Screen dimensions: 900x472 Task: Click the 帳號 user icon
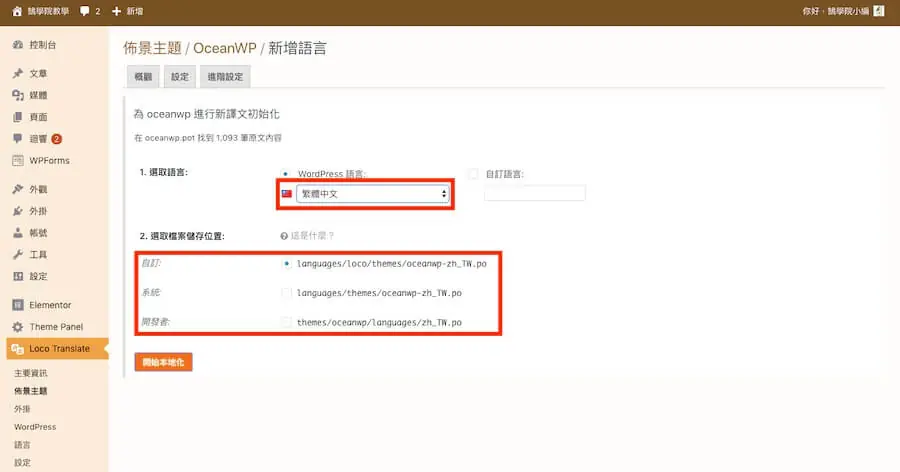tap(18, 233)
